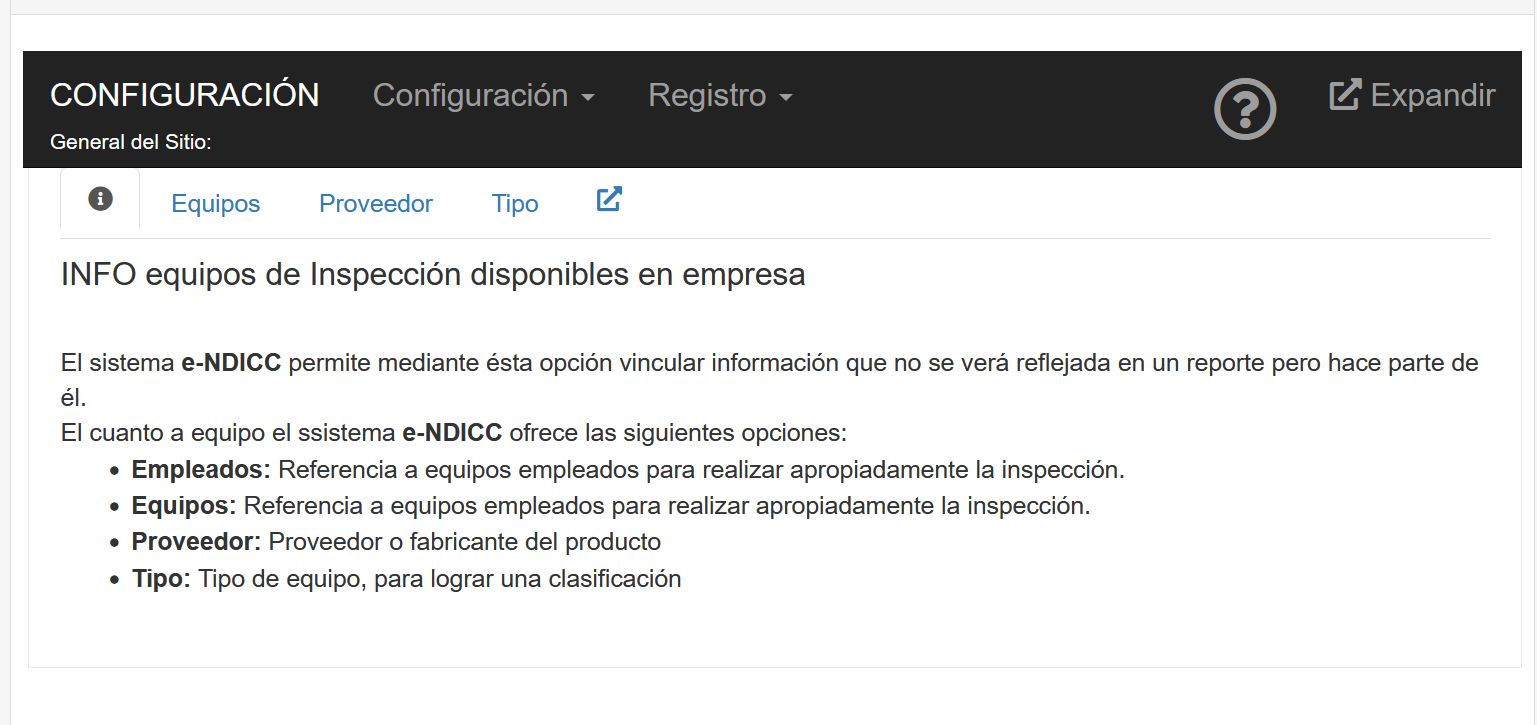
Task: Click the external link icon after Tipo
Action: tap(609, 199)
